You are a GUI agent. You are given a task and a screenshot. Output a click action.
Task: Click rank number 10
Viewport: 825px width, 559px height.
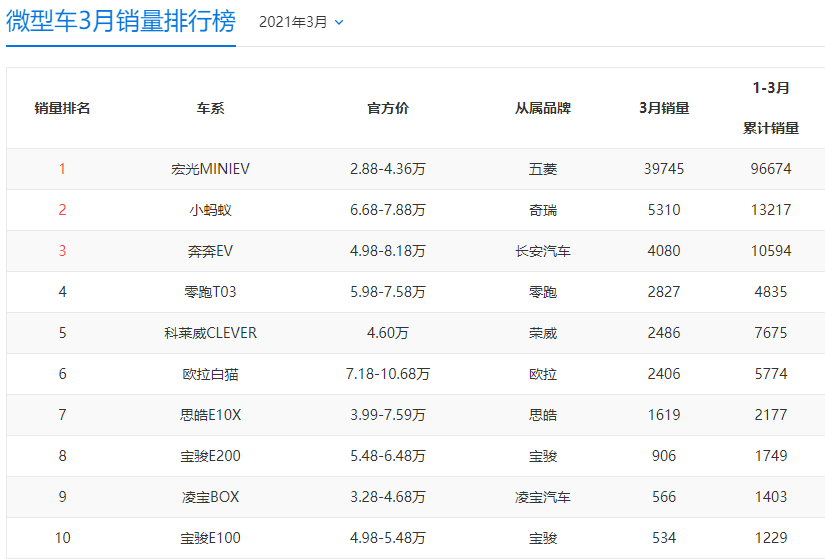(x=62, y=538)
